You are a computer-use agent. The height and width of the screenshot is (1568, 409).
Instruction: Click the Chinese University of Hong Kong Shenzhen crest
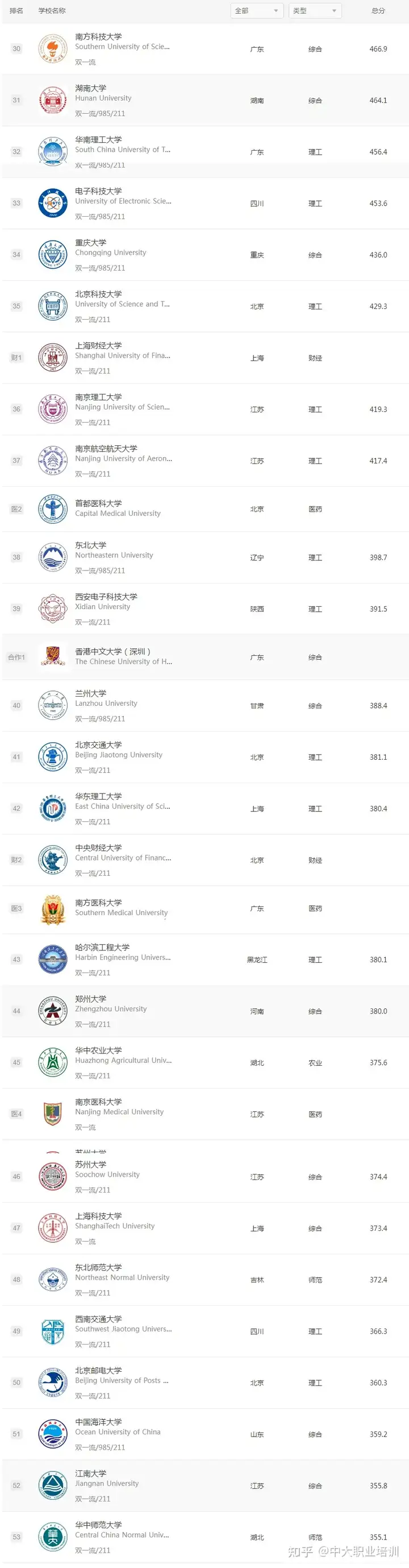click(x=52, y=657)
